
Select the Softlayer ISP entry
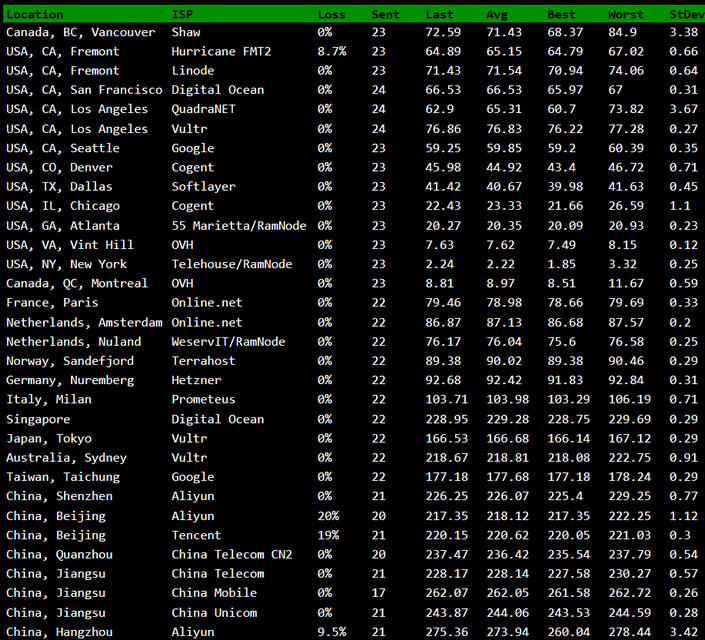pos(203,187)
